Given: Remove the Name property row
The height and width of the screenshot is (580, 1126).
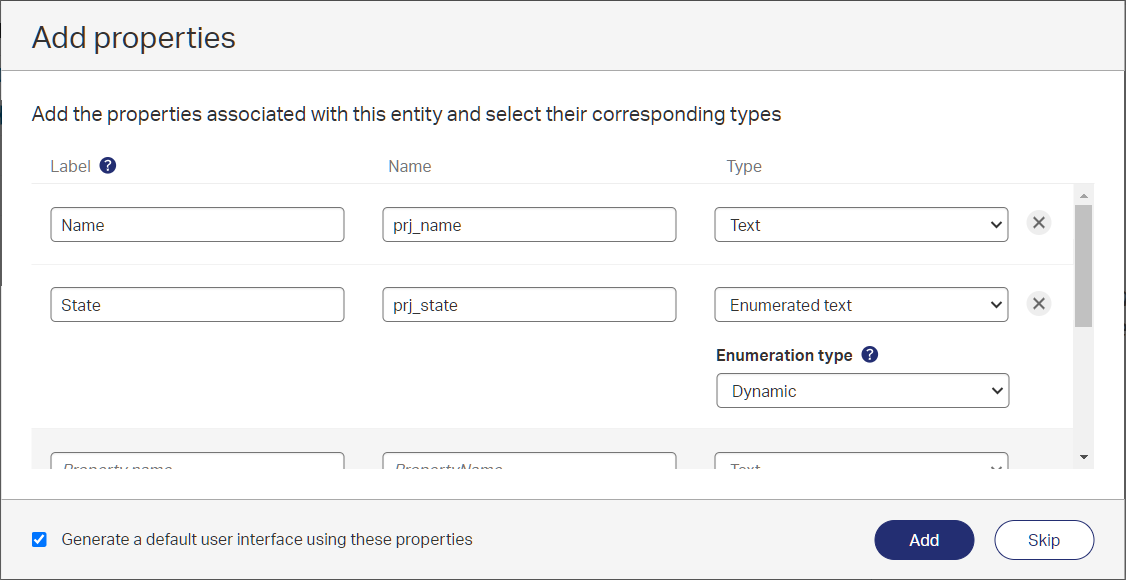Looking at the screenshot, I should click(1039, 223).
